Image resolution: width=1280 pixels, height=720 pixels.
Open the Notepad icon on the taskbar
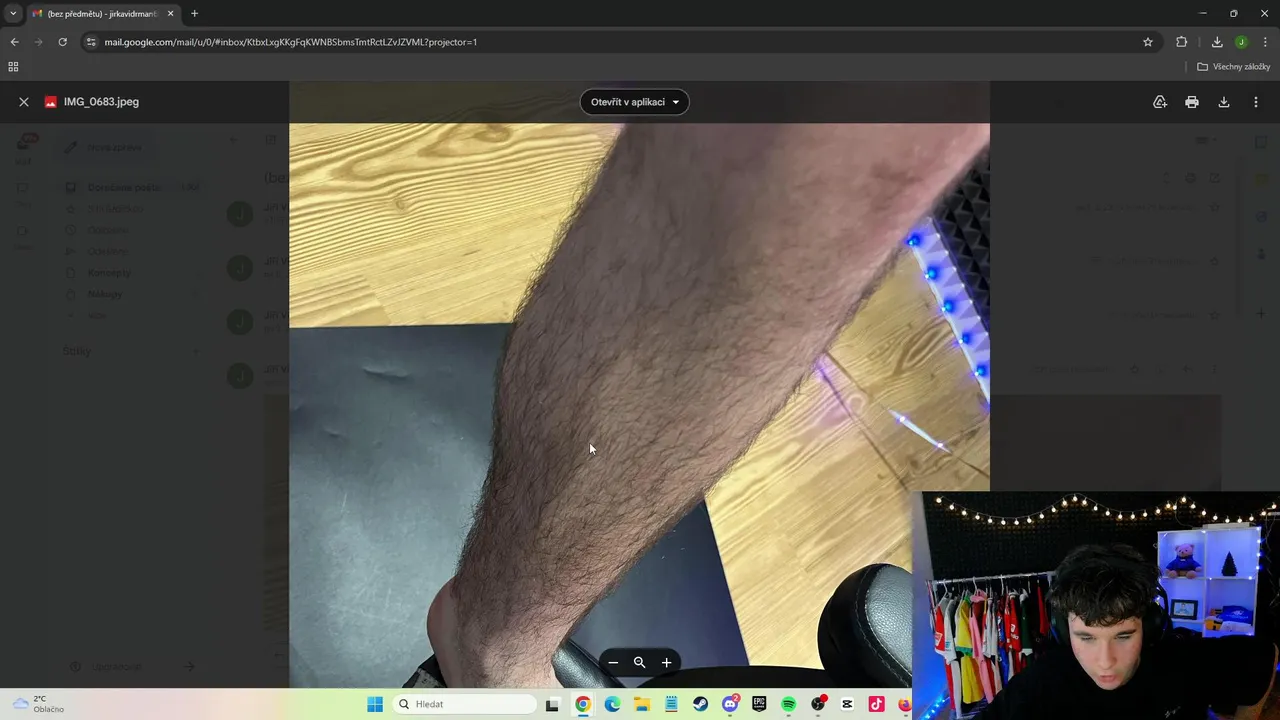[671, 704]
